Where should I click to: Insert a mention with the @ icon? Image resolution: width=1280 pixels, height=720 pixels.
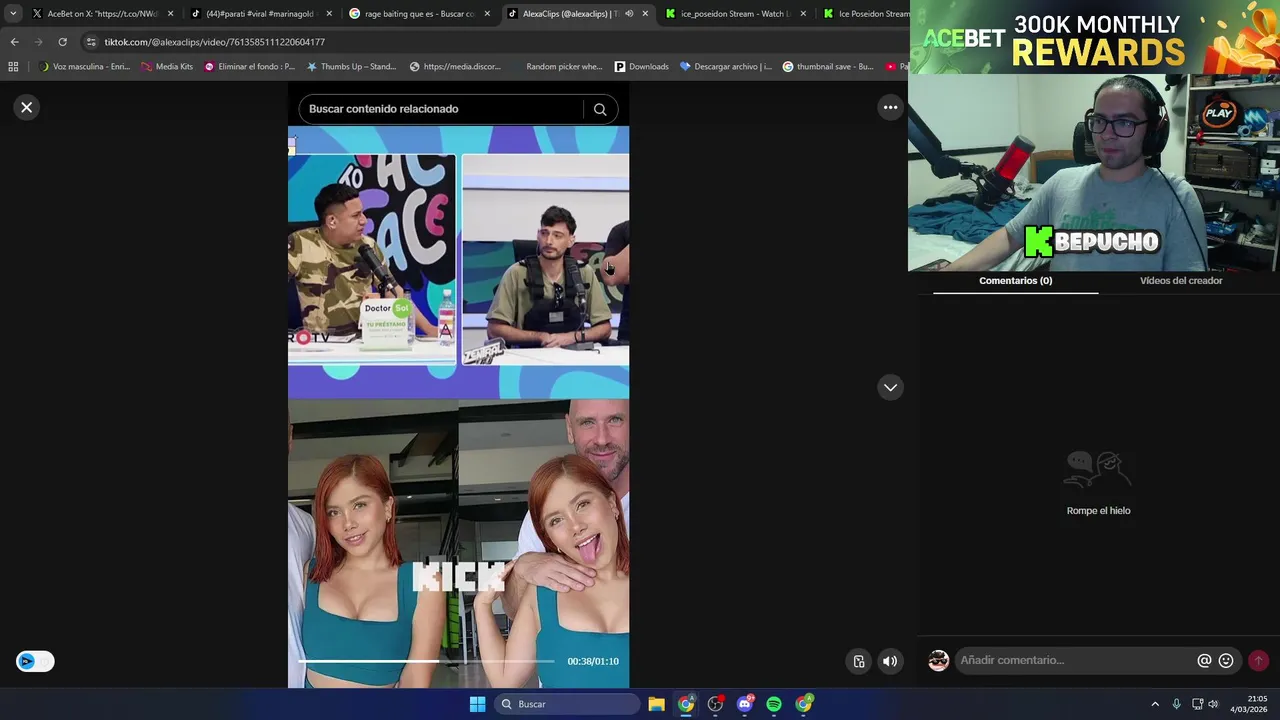(1204, 660)
